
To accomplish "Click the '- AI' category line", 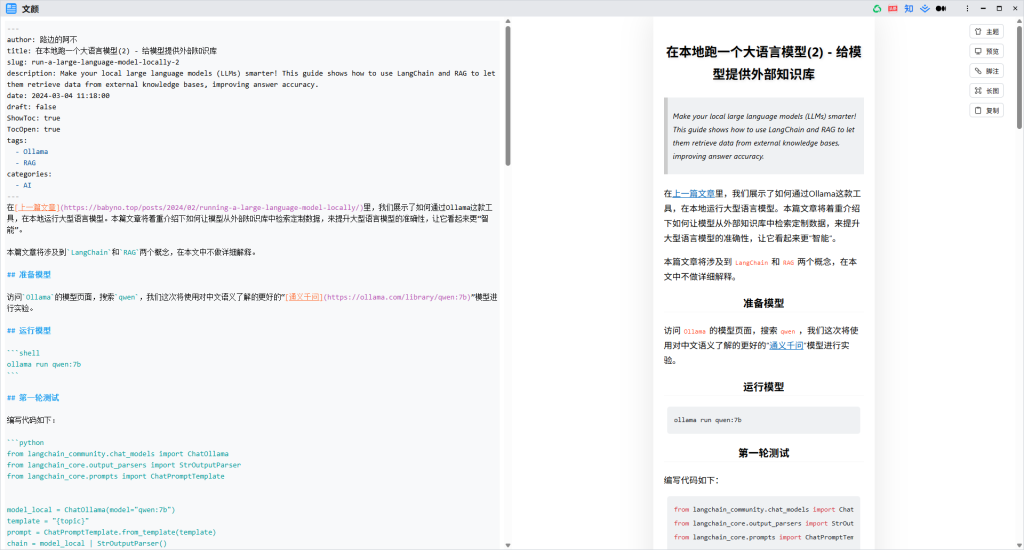I will click(24, 186).
